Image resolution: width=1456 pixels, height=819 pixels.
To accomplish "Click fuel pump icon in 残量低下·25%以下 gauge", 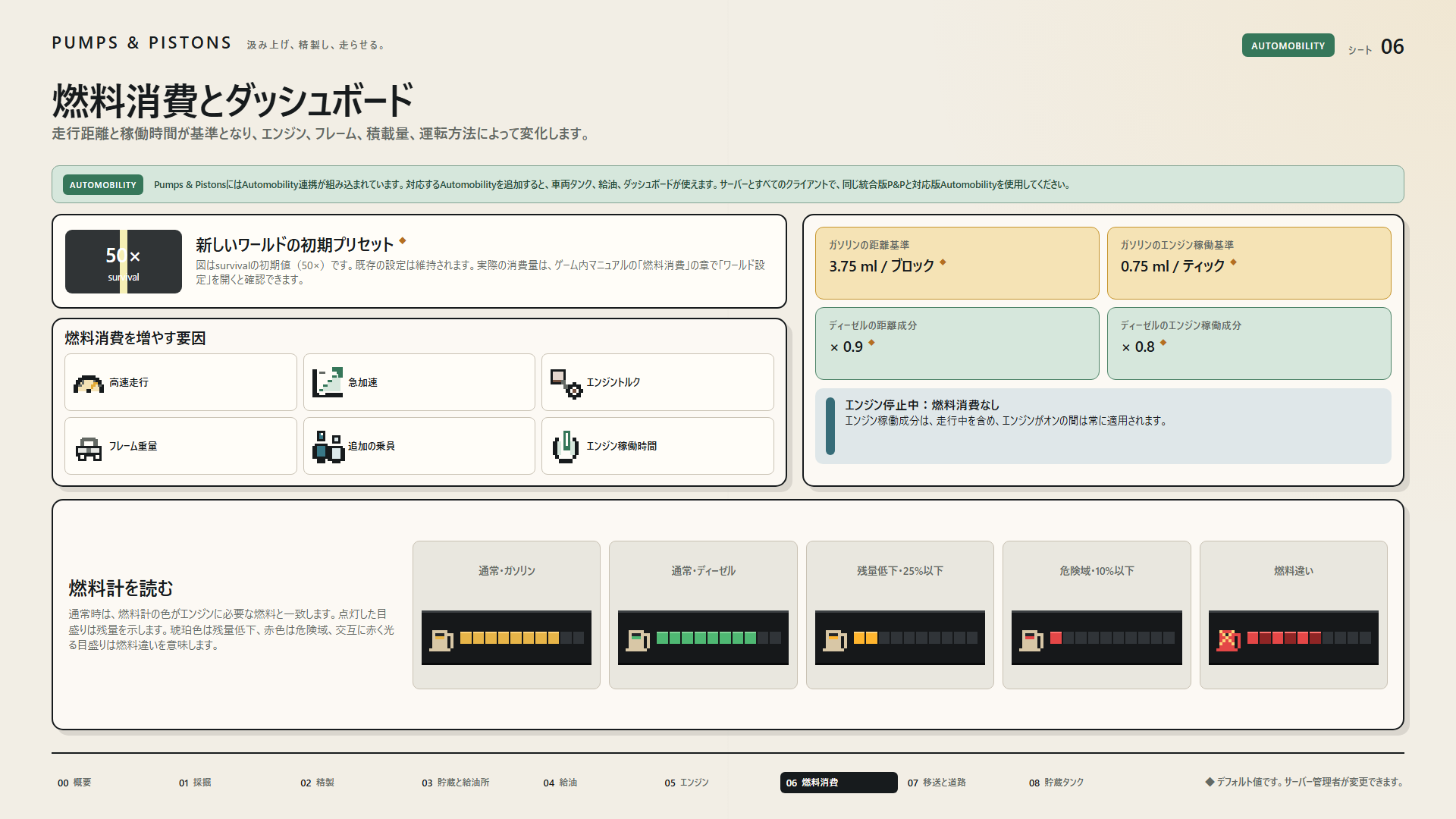I will pyautogui.click(x=835, y=640).
